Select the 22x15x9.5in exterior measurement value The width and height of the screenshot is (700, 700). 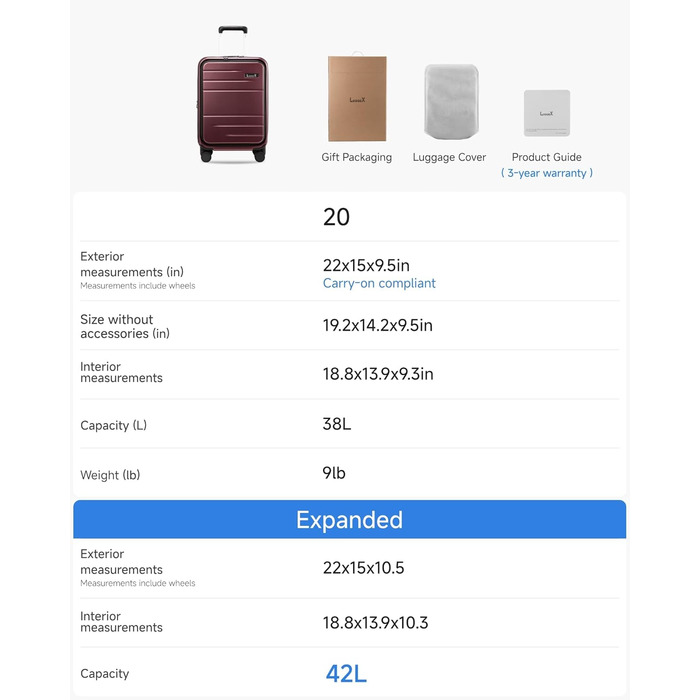tap(366, 266)
